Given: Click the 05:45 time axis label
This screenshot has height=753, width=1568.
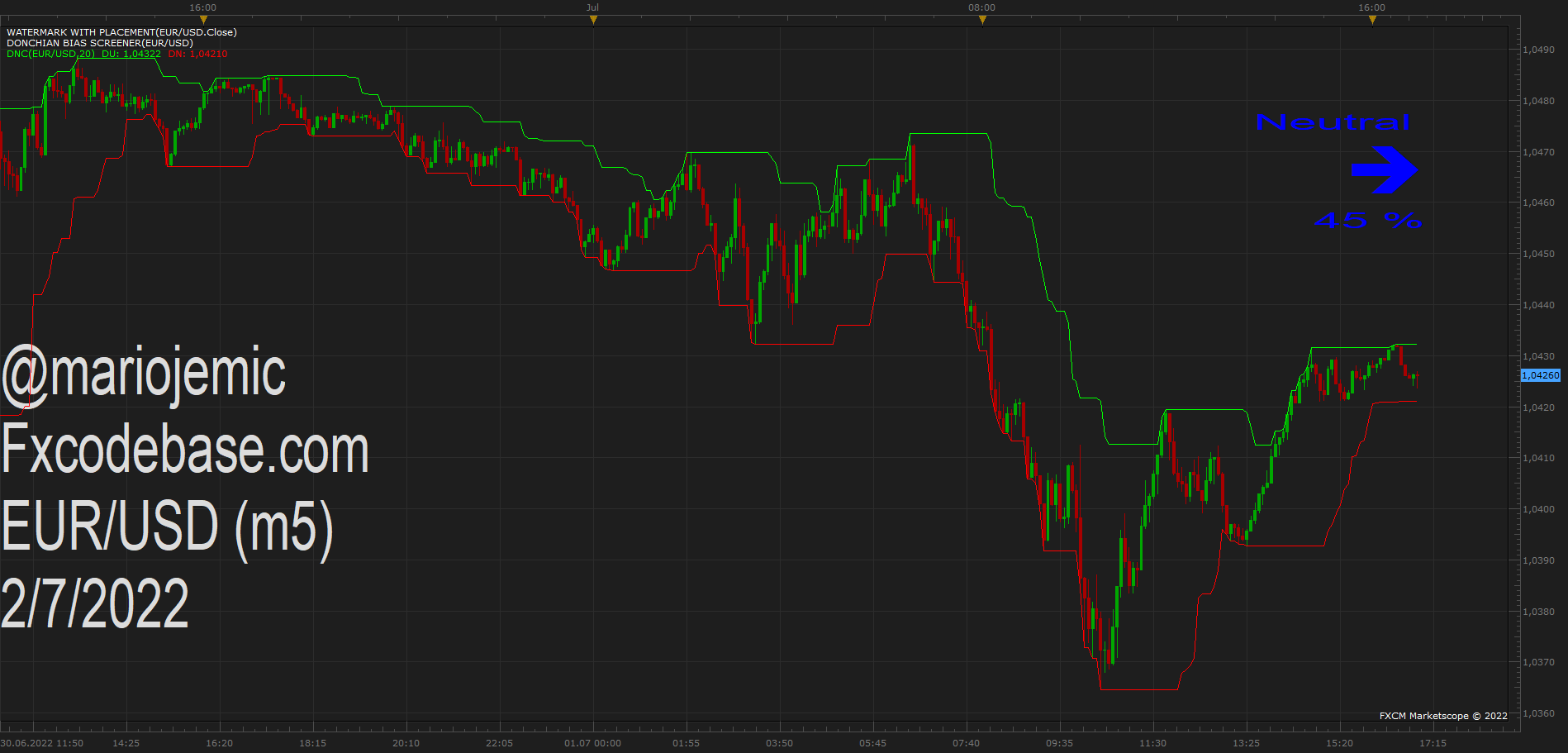Looking at the screenshot, I should (x=872, y=743).
